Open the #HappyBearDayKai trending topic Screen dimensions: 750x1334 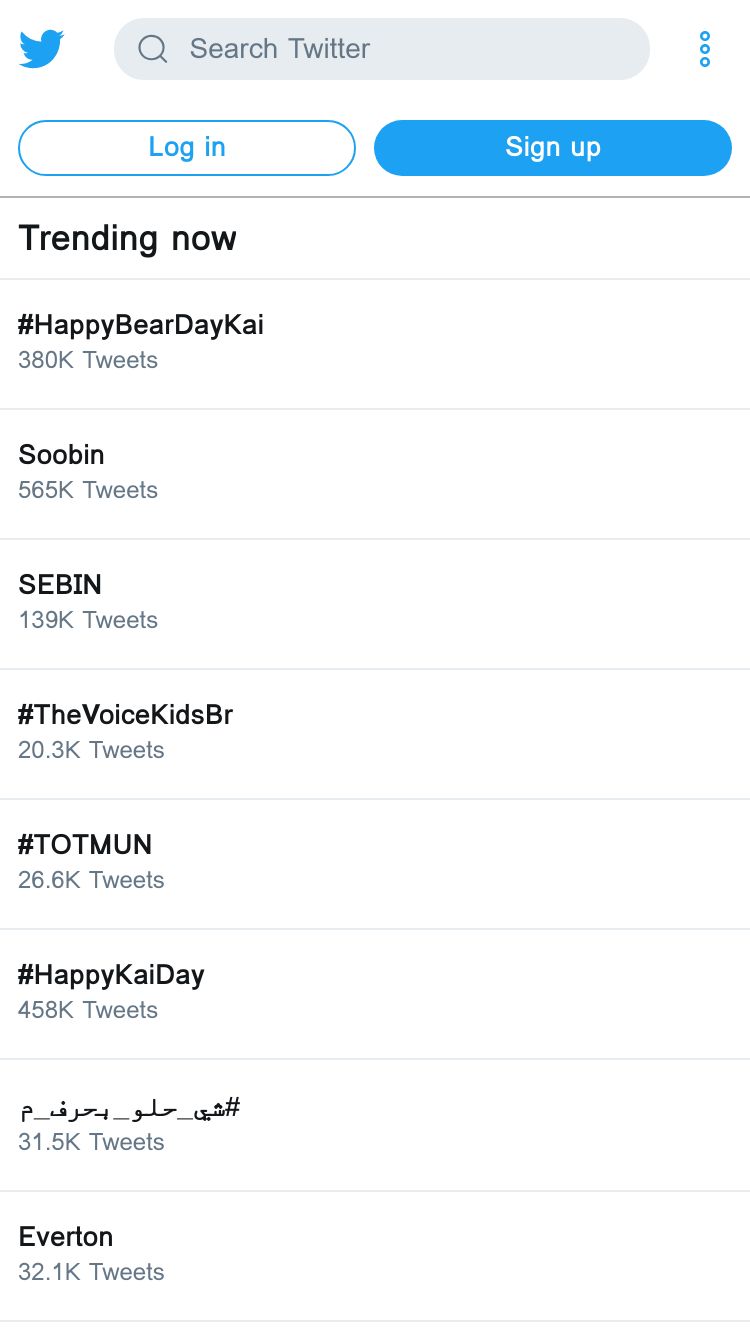point(141,325)
